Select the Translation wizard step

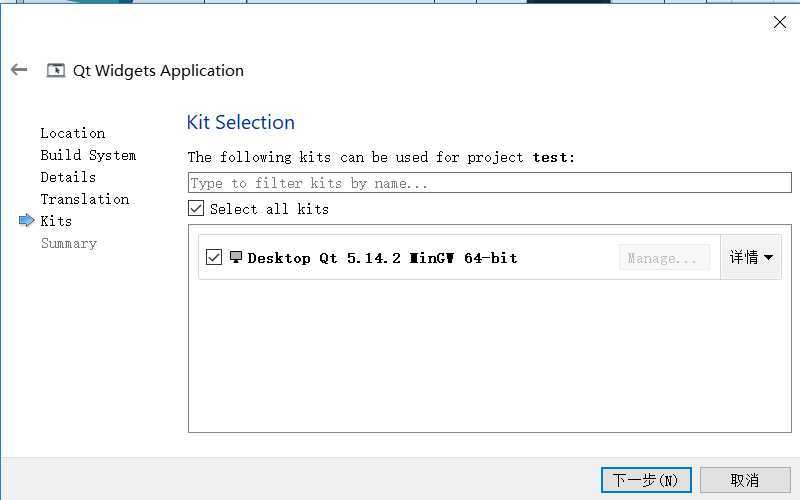point(85,199)
